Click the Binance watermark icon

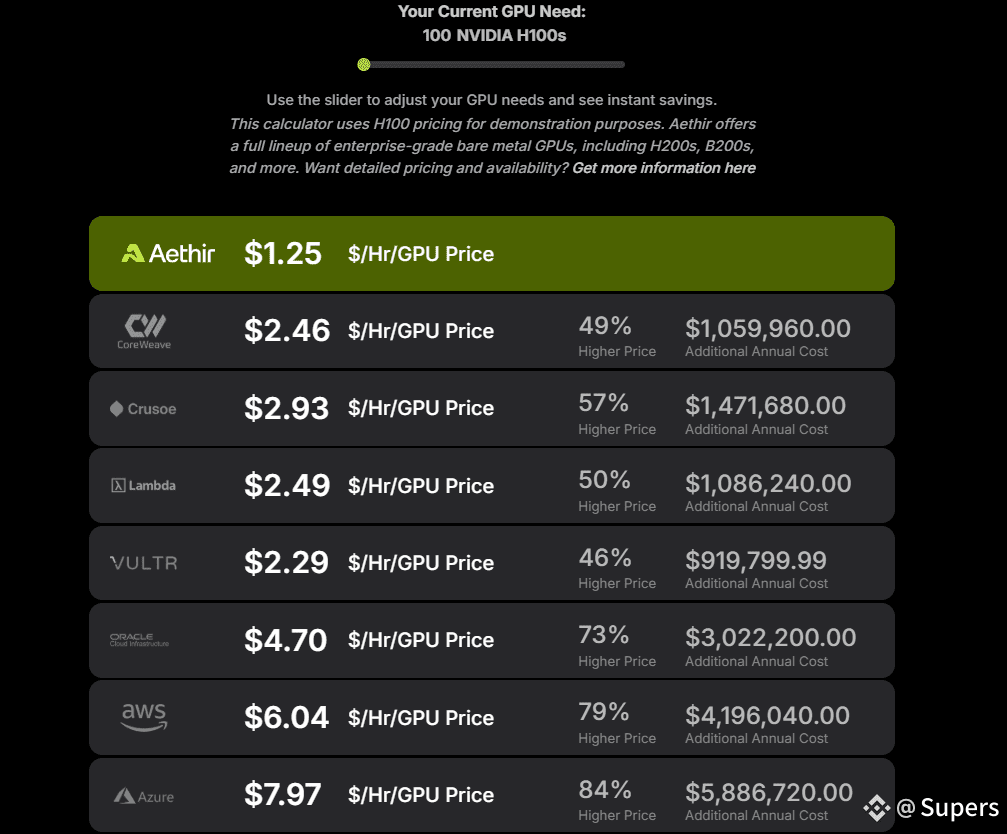(x=877, y=808)
